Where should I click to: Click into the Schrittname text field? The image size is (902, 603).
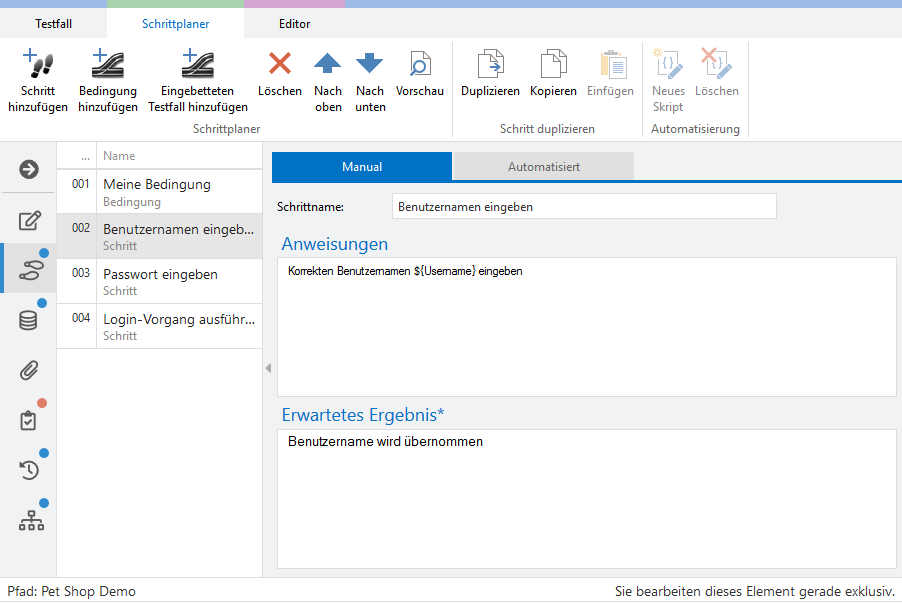pos(584,207)
